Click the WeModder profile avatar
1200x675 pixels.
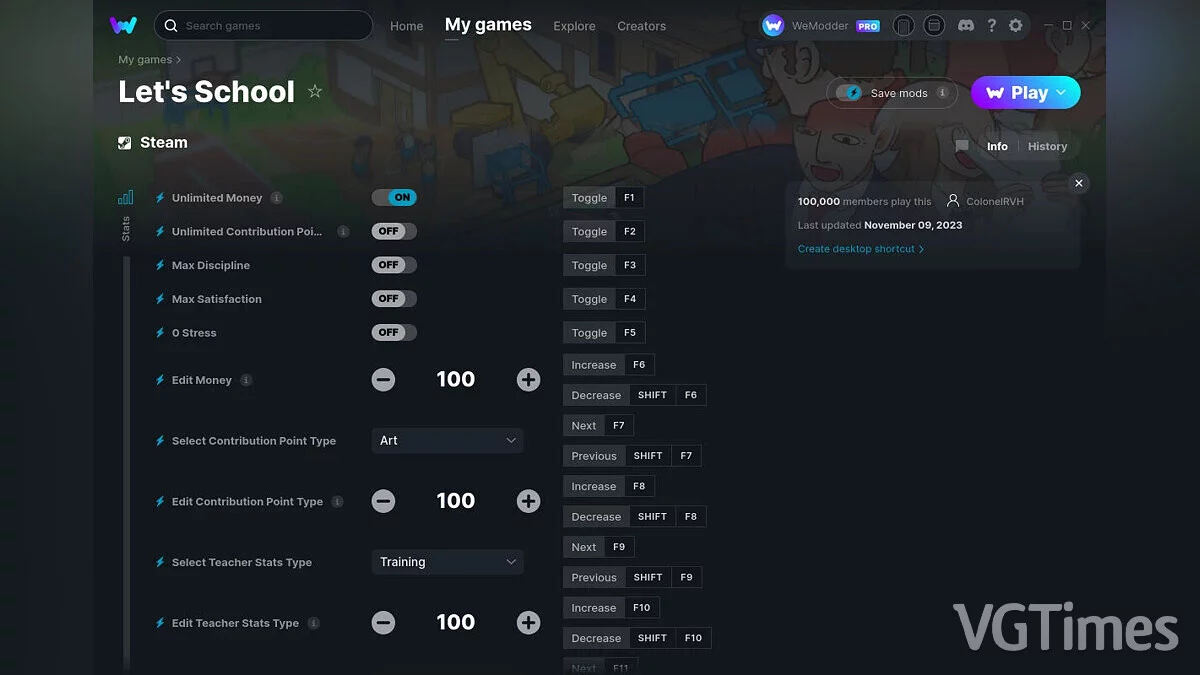(x=773, y=25)
